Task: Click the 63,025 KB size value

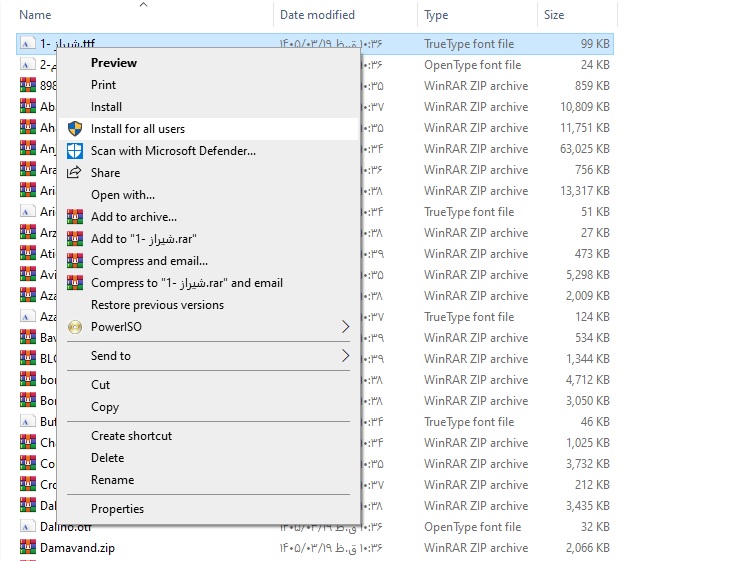Action: [584, 149]
